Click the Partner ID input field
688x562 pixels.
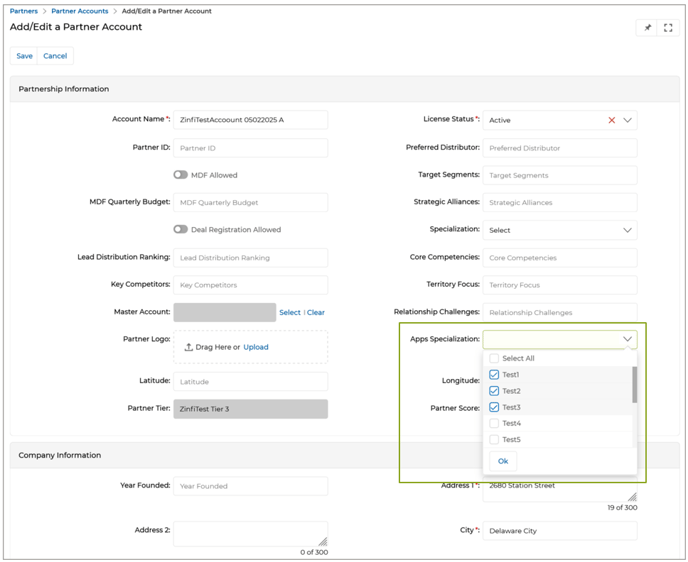[x=250, y=148]
